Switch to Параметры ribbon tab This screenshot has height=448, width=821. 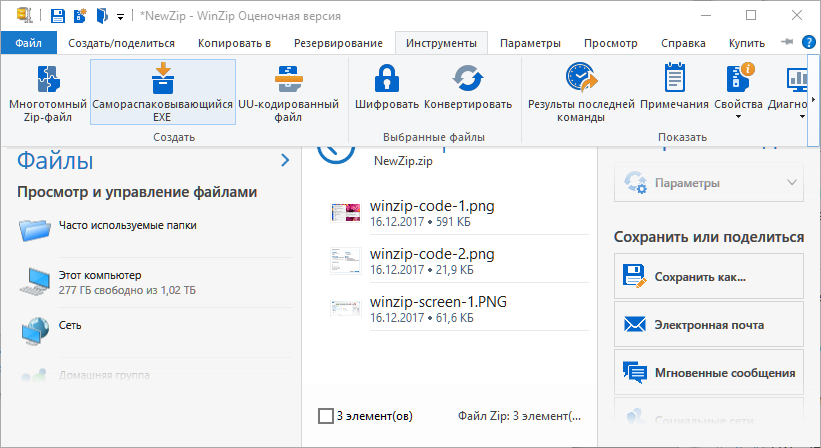click(x=530, y=43)
